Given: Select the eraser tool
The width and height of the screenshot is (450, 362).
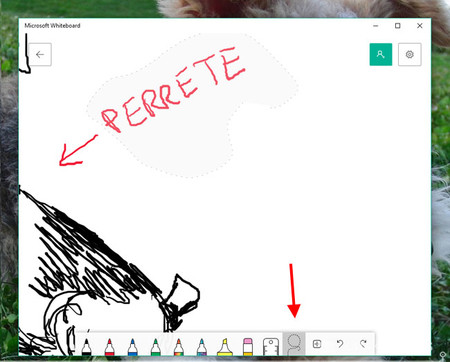Looking at the screenshot, I should click(x=248, y=347).
